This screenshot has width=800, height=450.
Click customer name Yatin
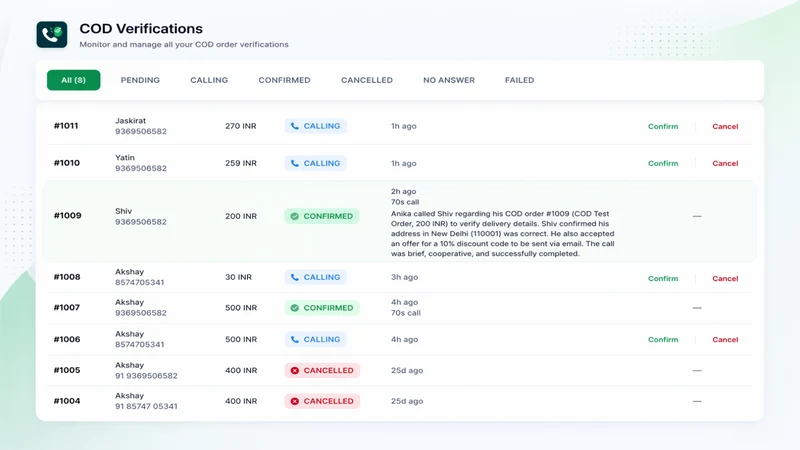124,158
